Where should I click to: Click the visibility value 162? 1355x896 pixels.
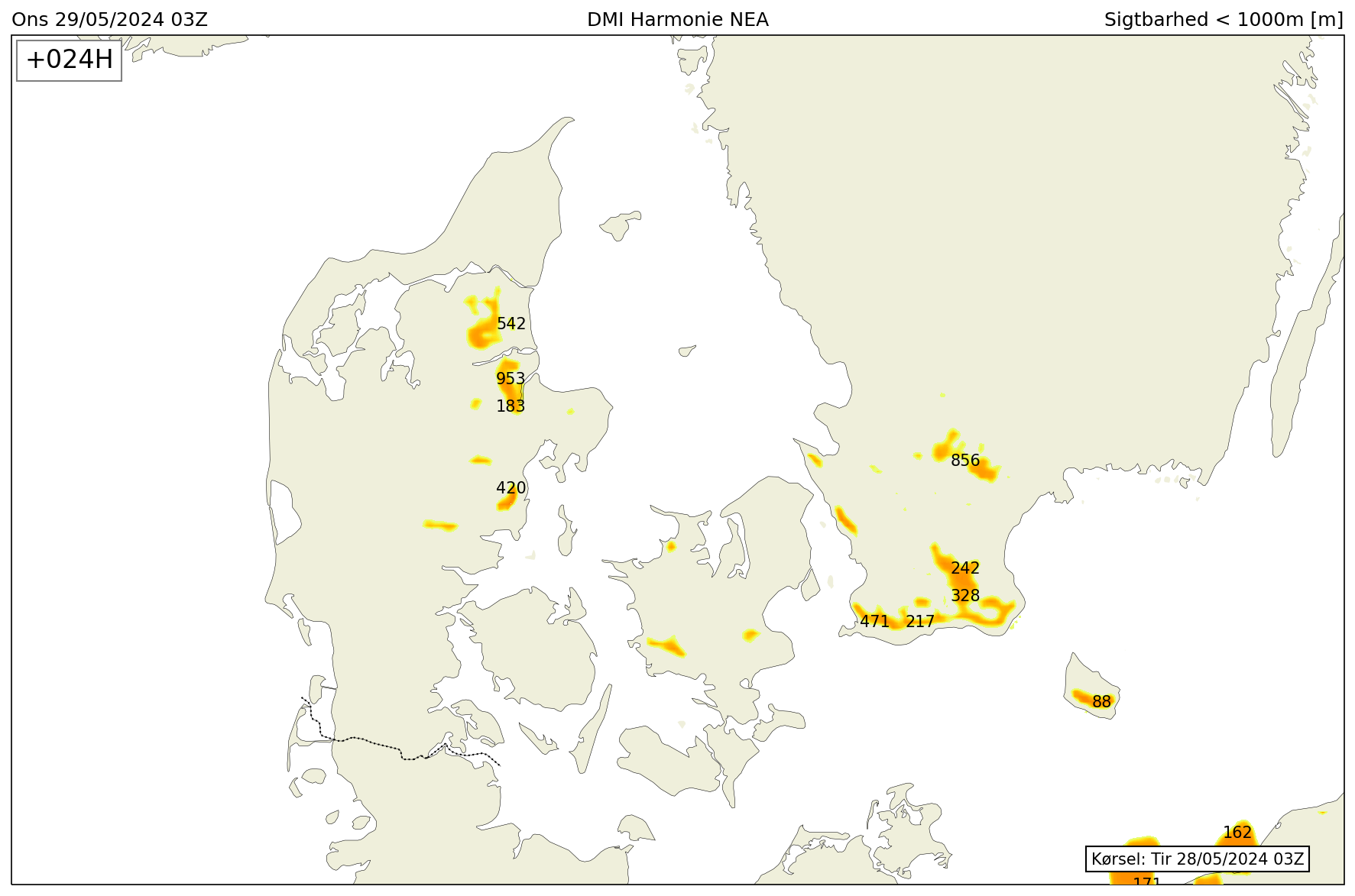pyautogui.click(x=1237, y=833)
